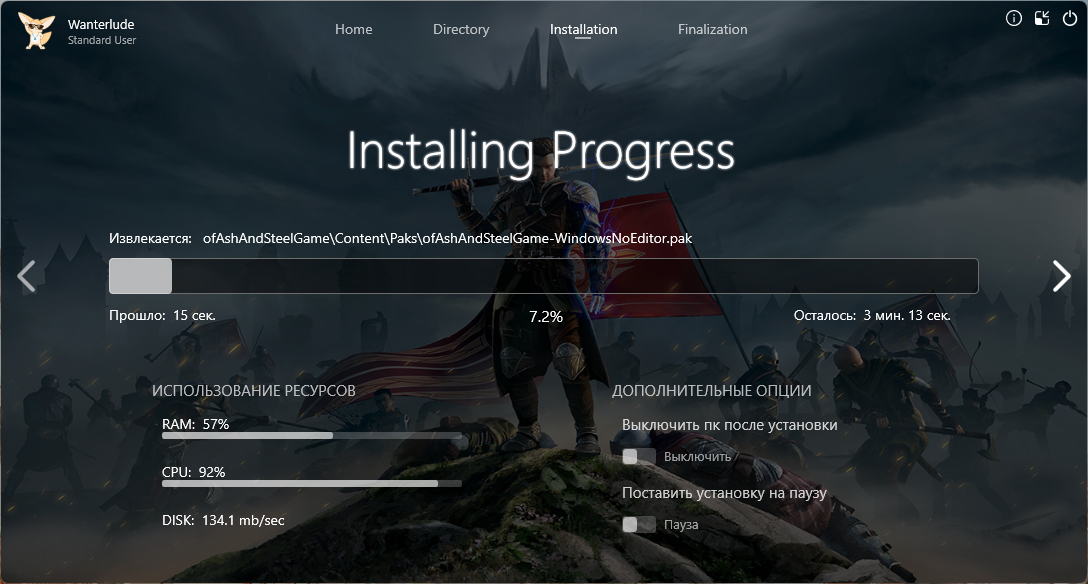
Task: Click the CPU usage bar
Action: [x=311, y=483]
